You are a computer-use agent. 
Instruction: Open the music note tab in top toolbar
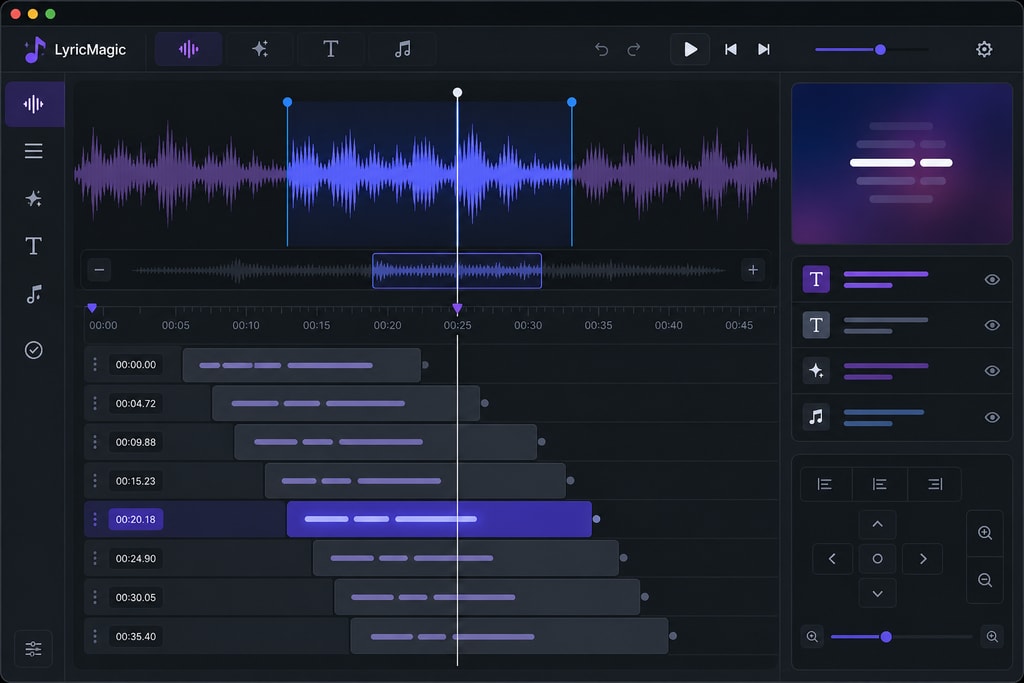(x=402, y=49)
